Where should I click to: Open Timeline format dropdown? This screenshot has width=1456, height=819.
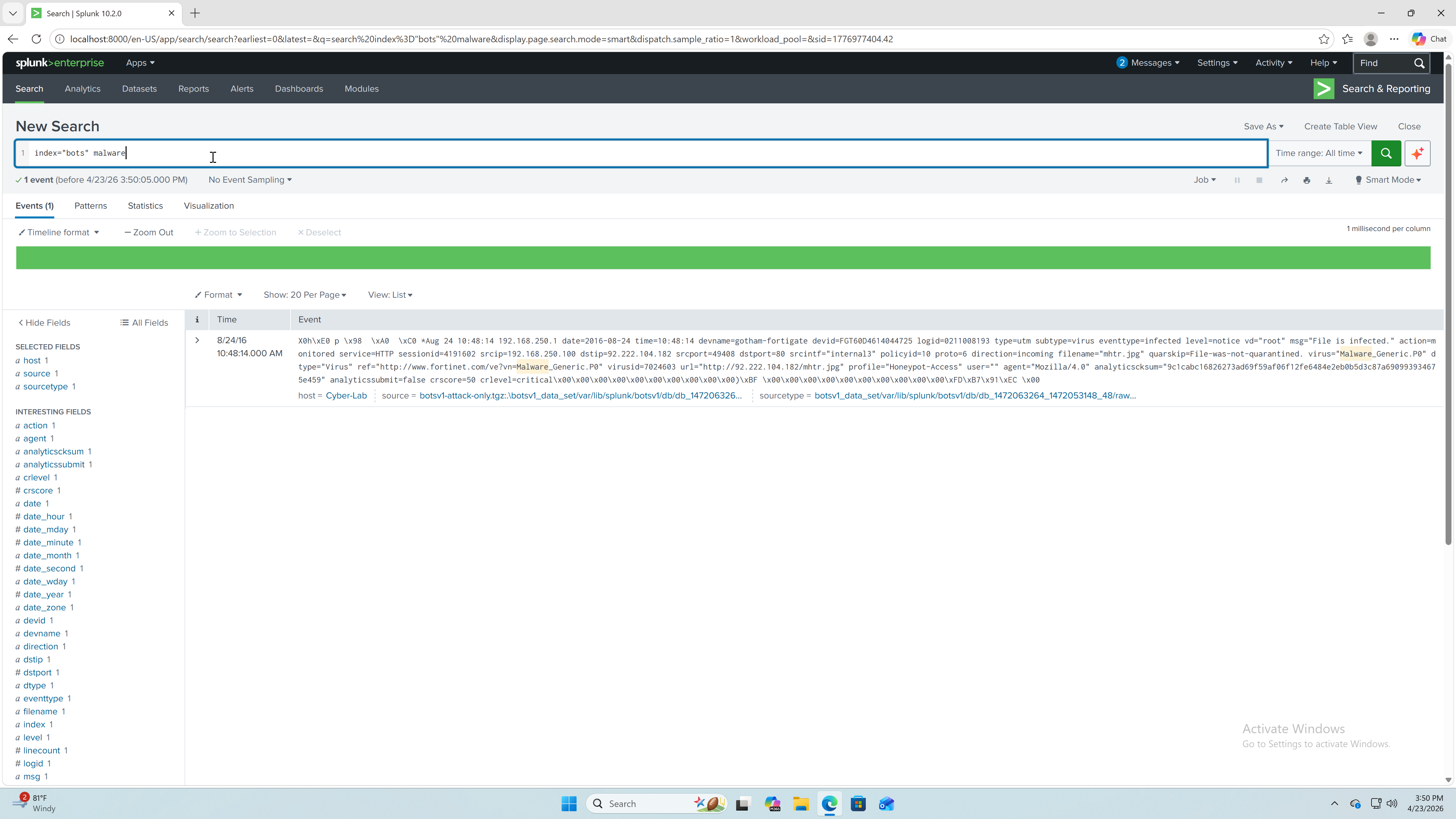pyautogui.click(x=59, y=232)
